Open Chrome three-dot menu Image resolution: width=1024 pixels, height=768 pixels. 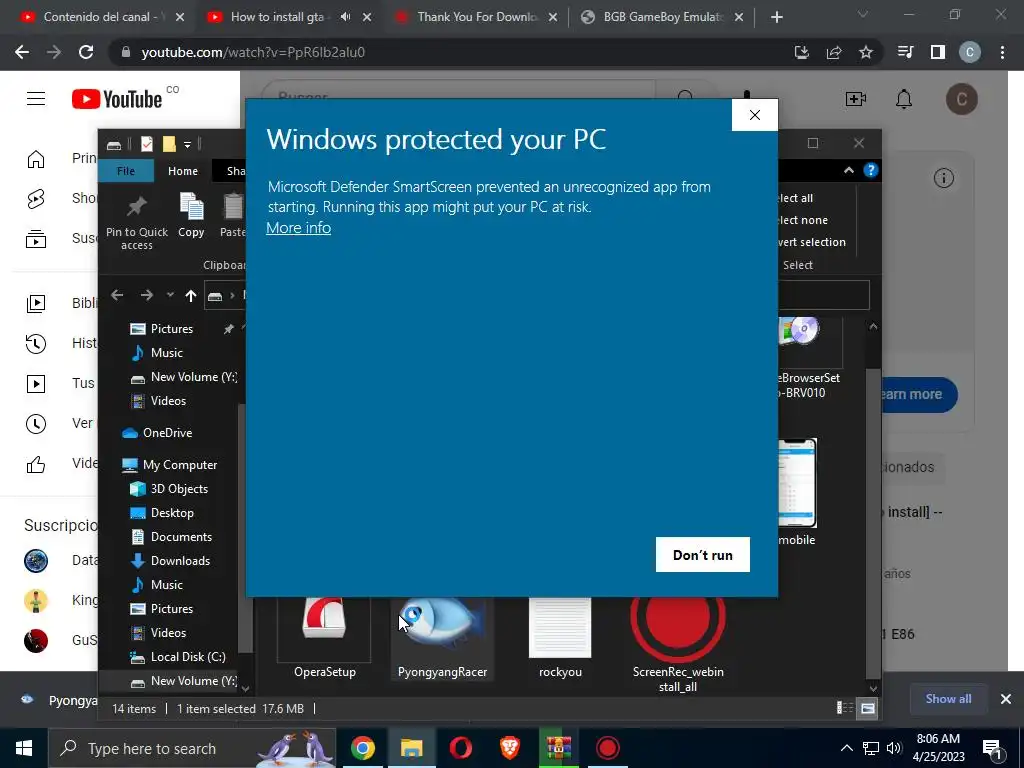pyautogui.click(x=1002, y=52)
